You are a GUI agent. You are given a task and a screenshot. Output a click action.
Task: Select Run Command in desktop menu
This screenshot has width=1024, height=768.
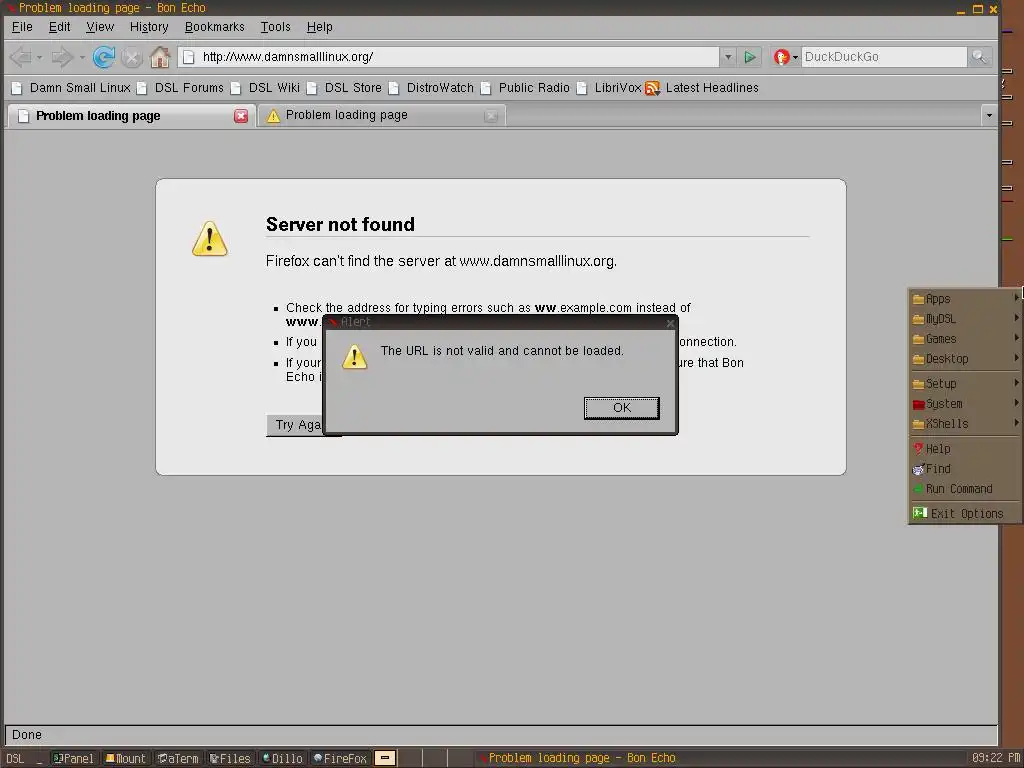tap(965, 488)
